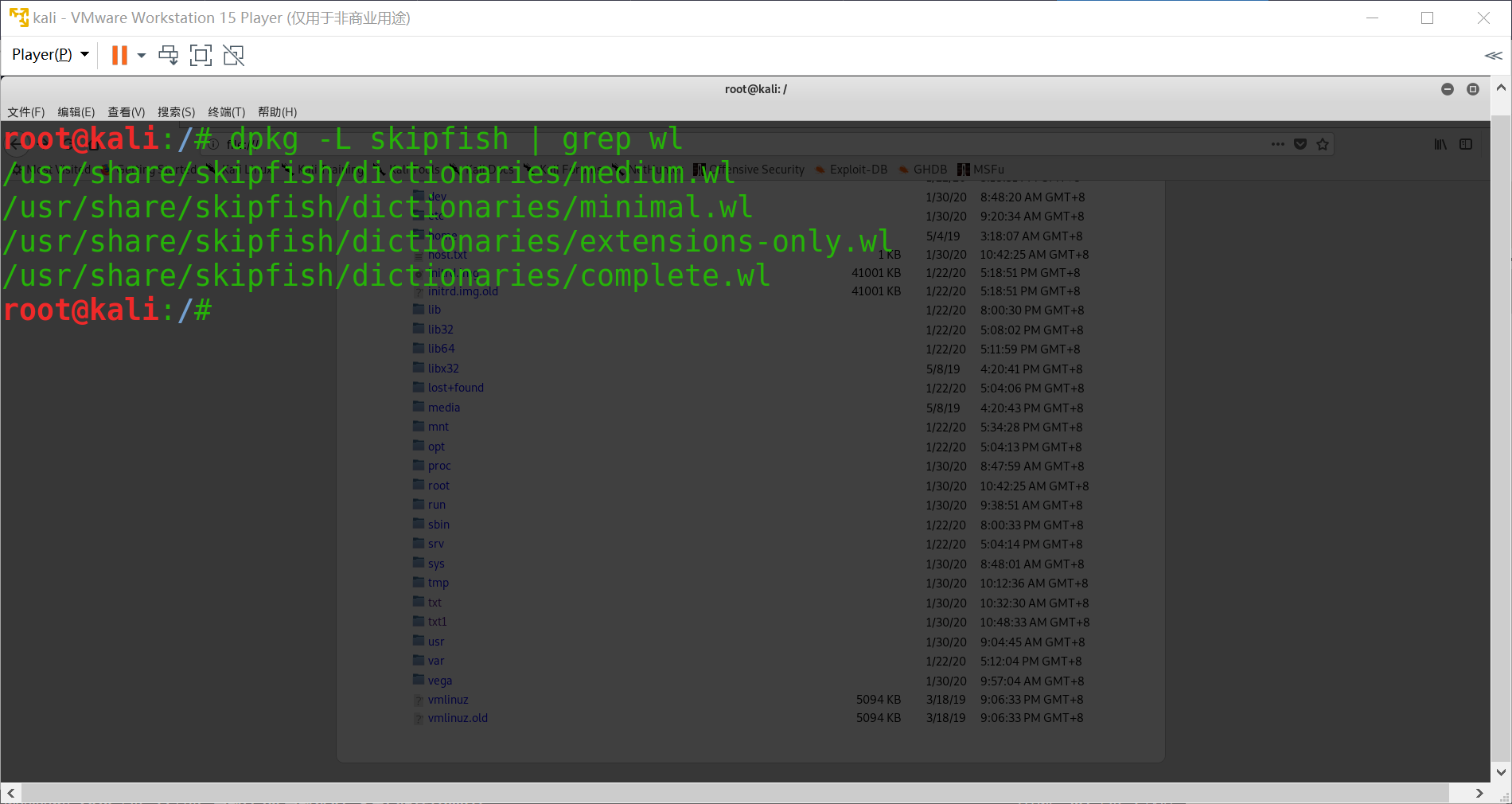This screenshot has width=1512, height=804.
Task: Open lib64 folder in Firefox listing
Action: 442,349
